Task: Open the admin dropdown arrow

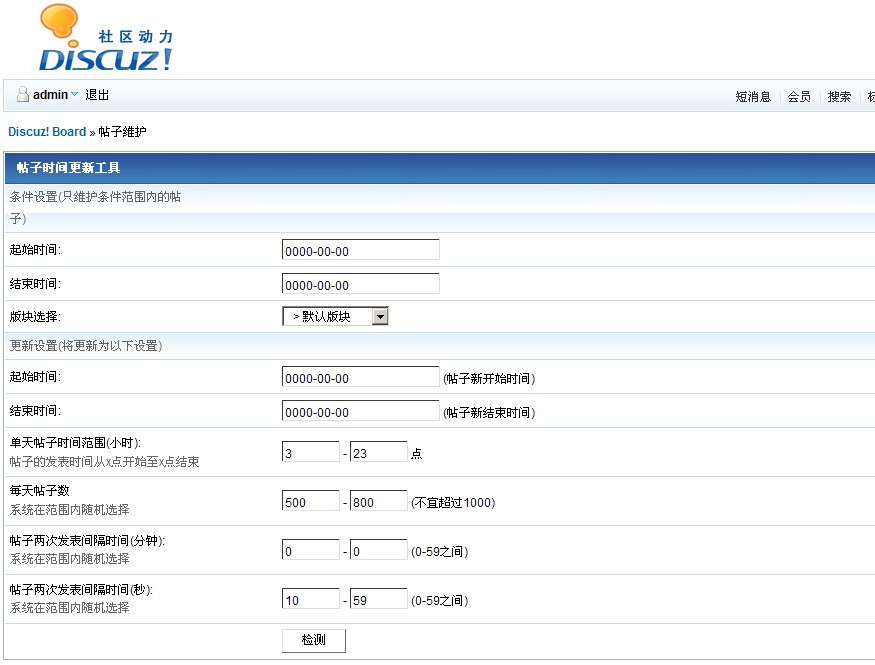Action: click(x=74, y=94)
